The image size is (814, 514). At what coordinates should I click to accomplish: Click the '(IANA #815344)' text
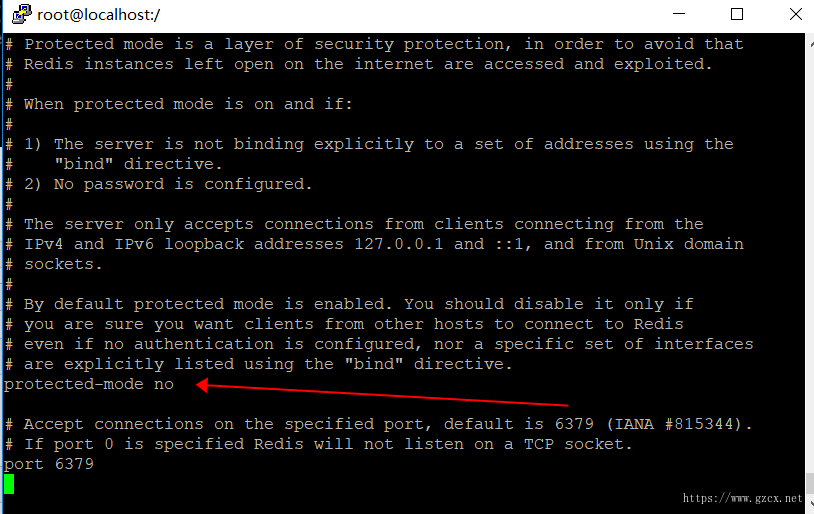click(679, 424)
